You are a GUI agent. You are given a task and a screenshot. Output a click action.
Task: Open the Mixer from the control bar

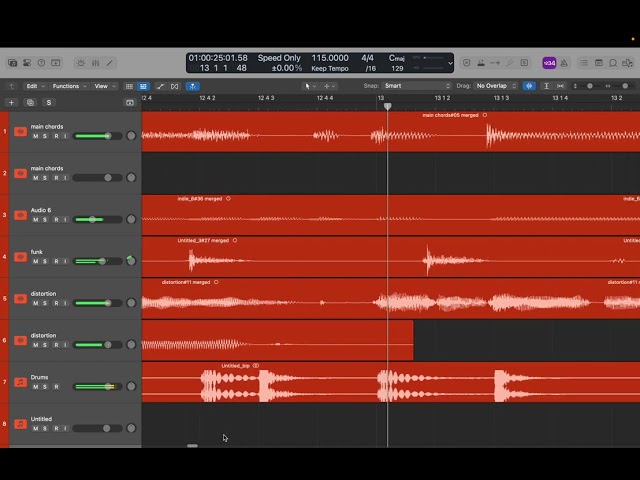95,63
